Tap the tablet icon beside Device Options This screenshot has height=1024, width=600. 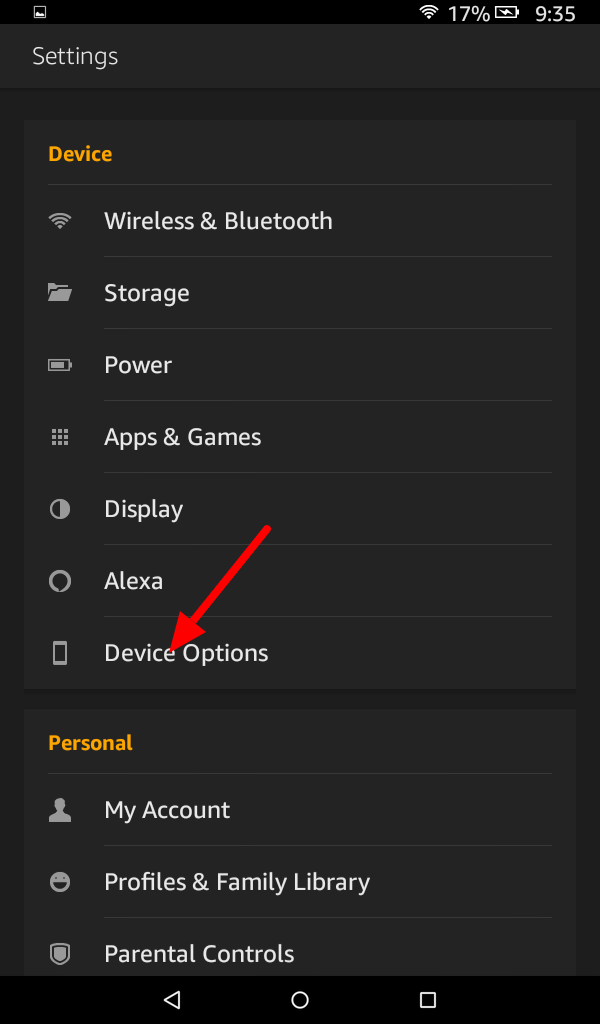[59, 652]
